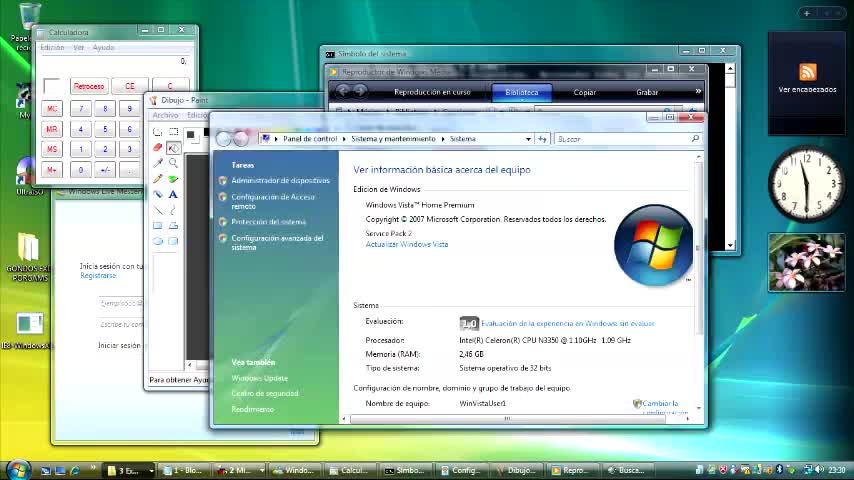Click Actualizar Windows Vista link
854x480 pixels.
point(407,244)
